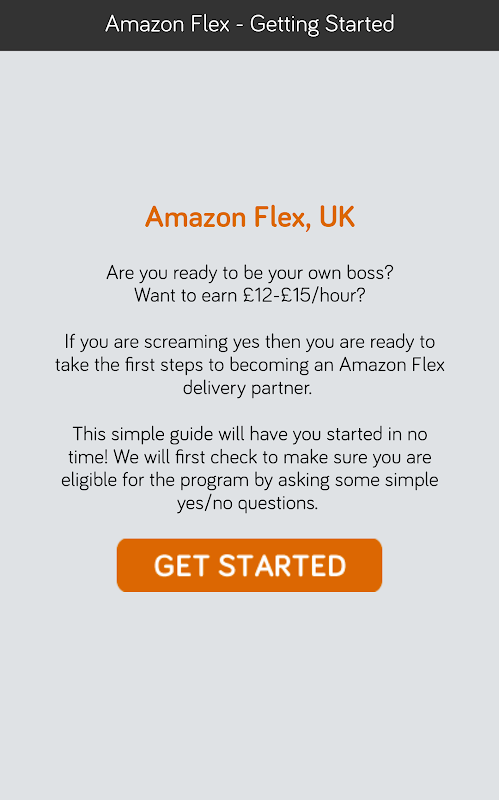Click the 'If you are screaming yes' line
This screenshot has height=800, width=499.
coord(250,342)
